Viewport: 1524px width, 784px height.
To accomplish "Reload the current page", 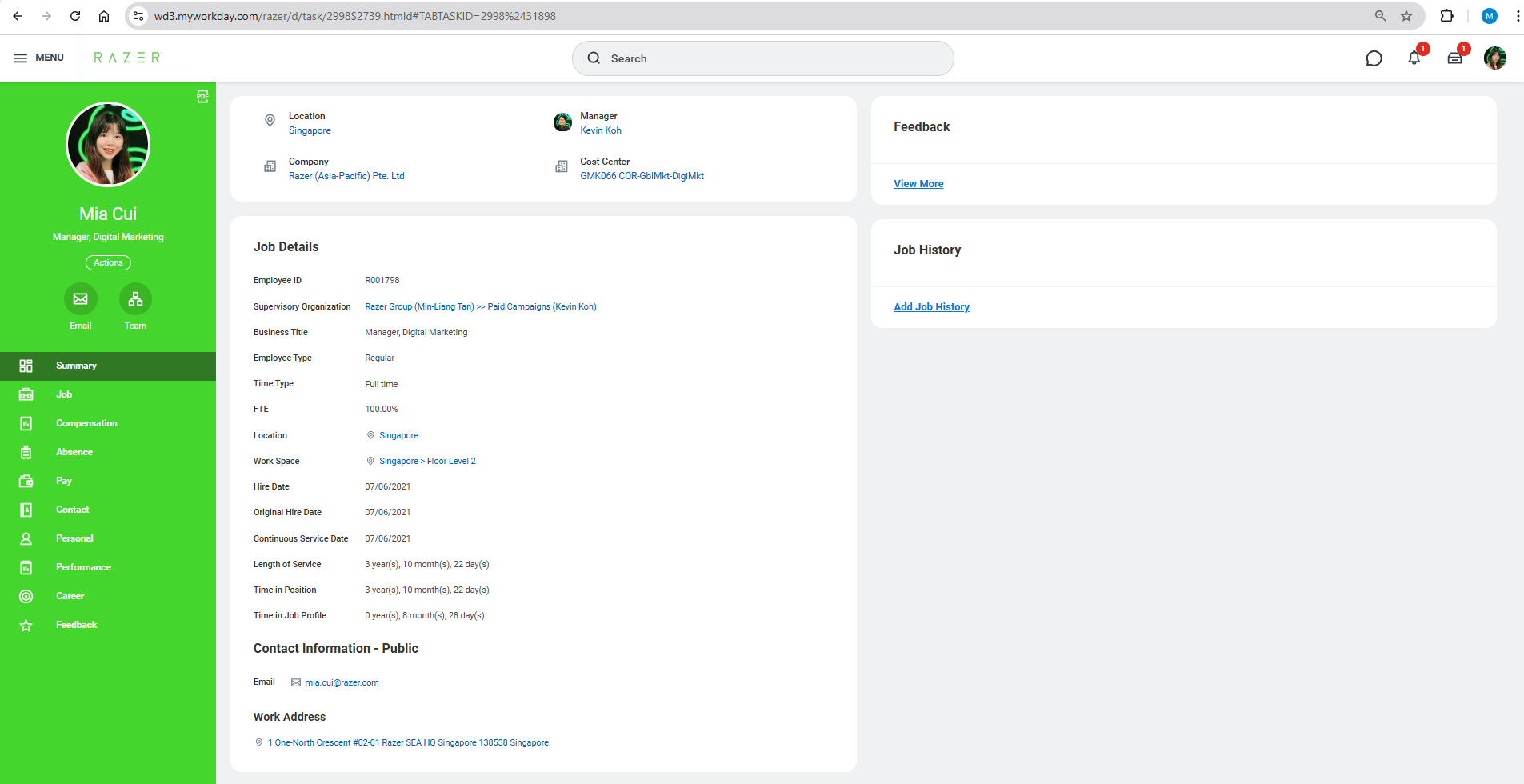I will (75, 16).
